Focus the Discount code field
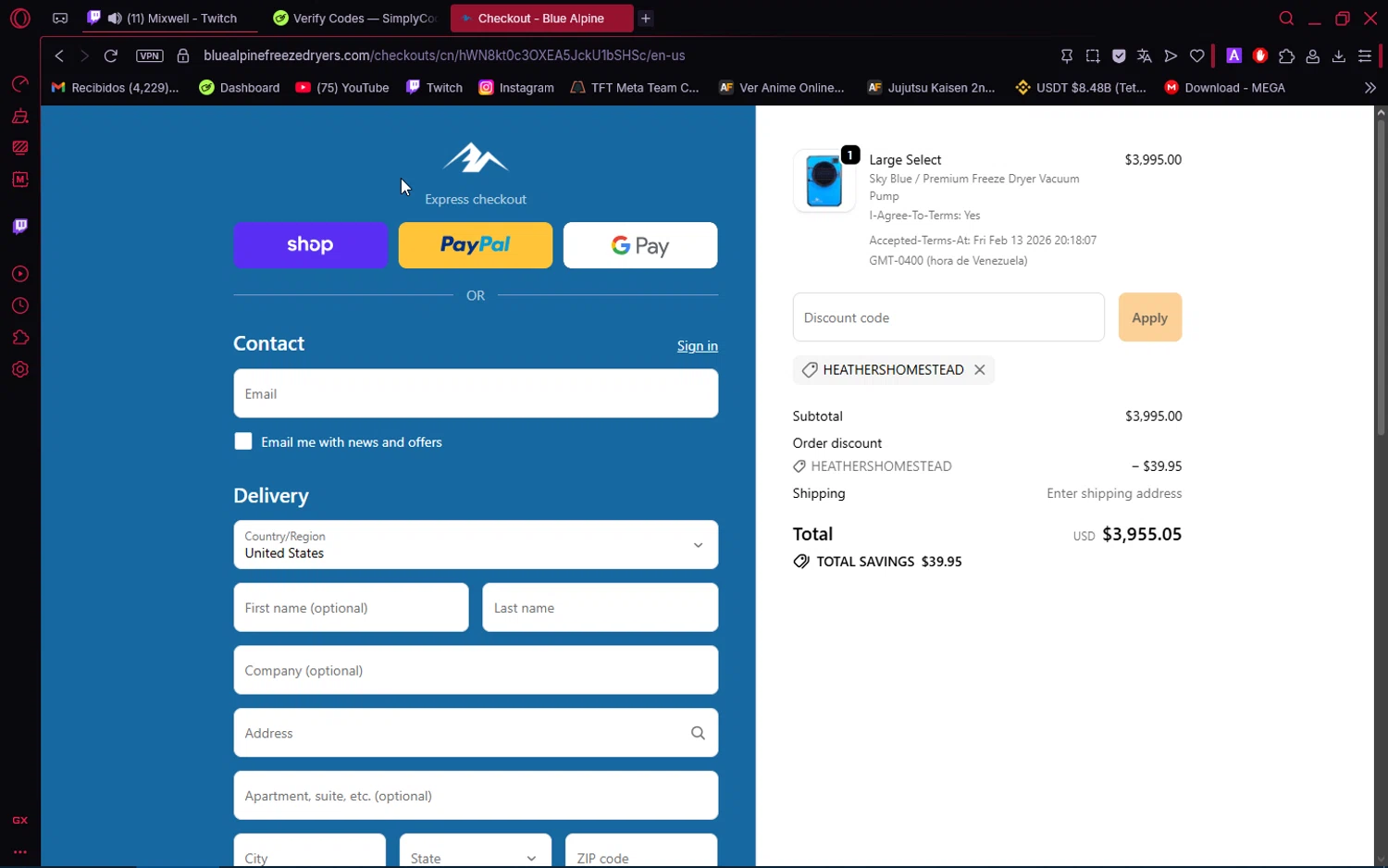This screenshot has width=1388, height=868. pos(948,317)
